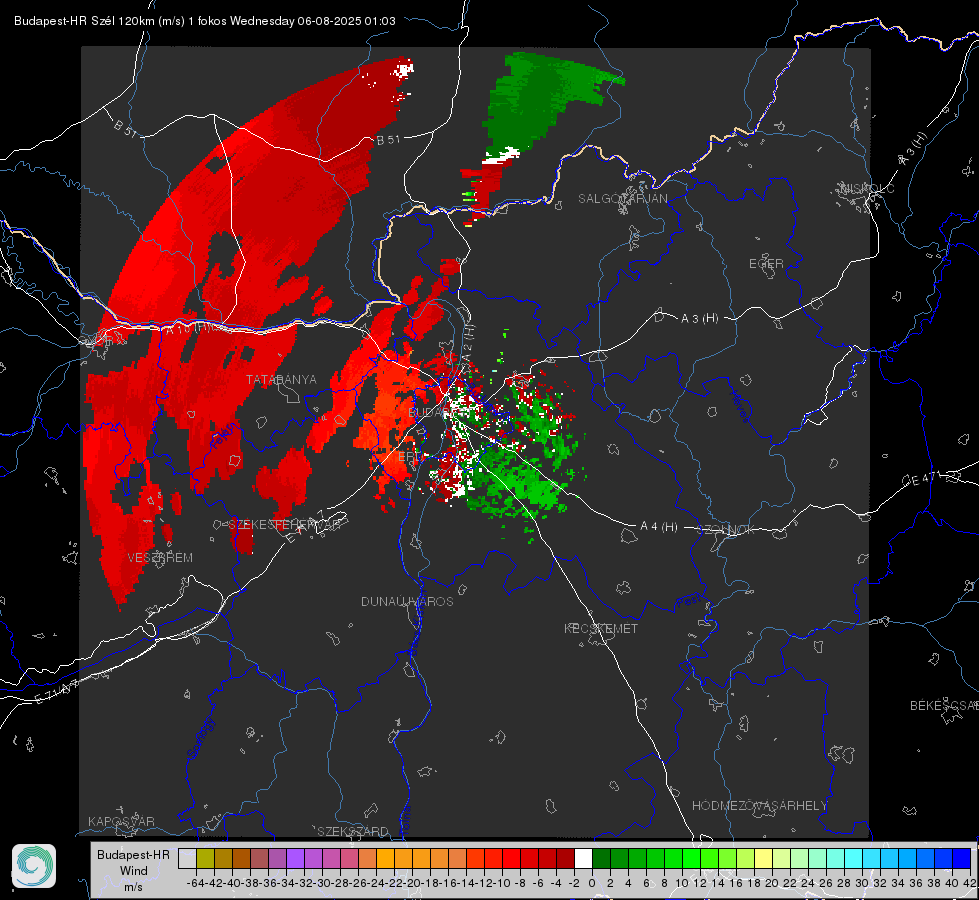The width and height of the screenshot is (979, 900).
Task: Click the KECSKEMÉT city label
Action: [x=601, y=628]
